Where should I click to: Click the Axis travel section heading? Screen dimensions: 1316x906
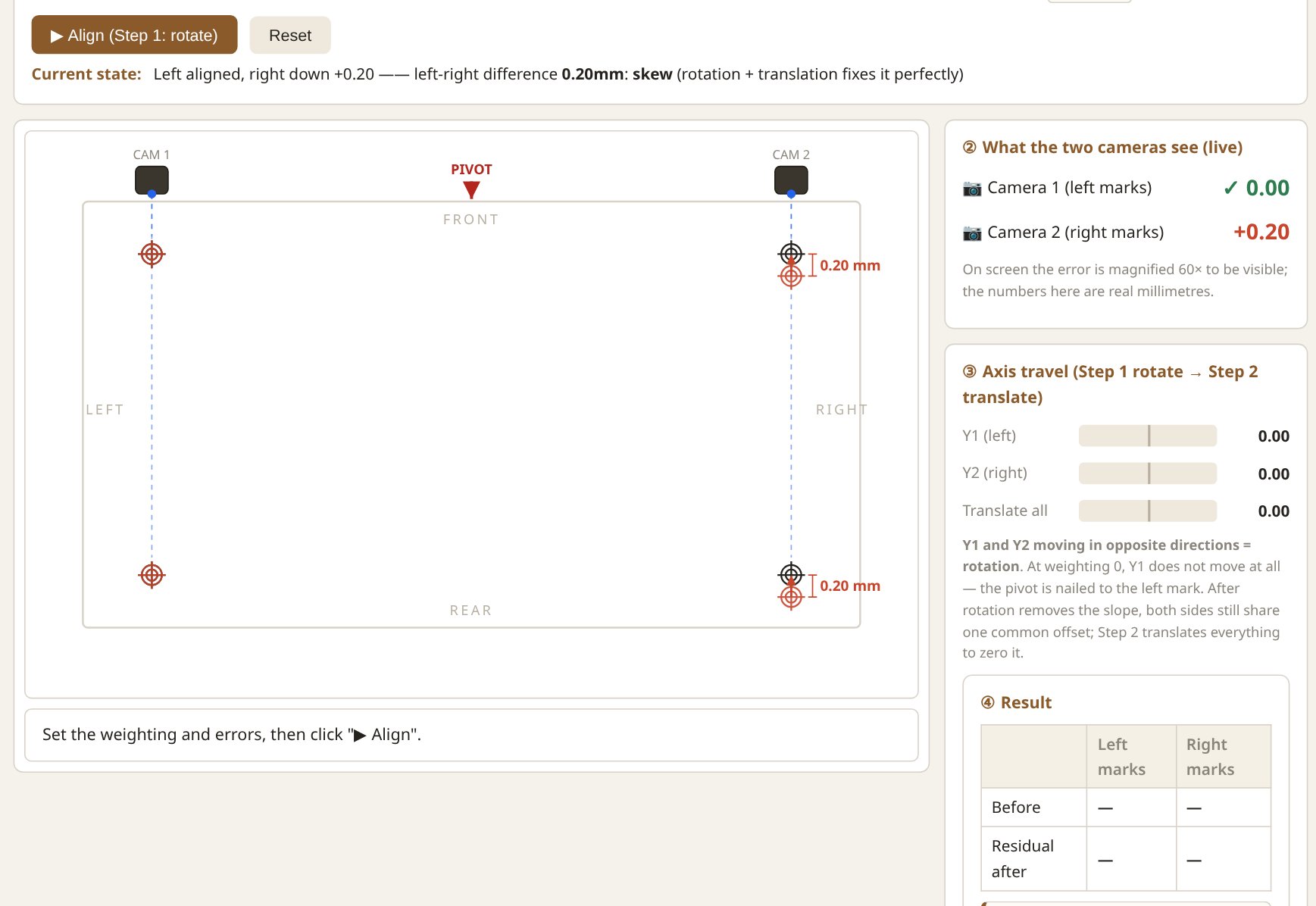click(1111, 384)
